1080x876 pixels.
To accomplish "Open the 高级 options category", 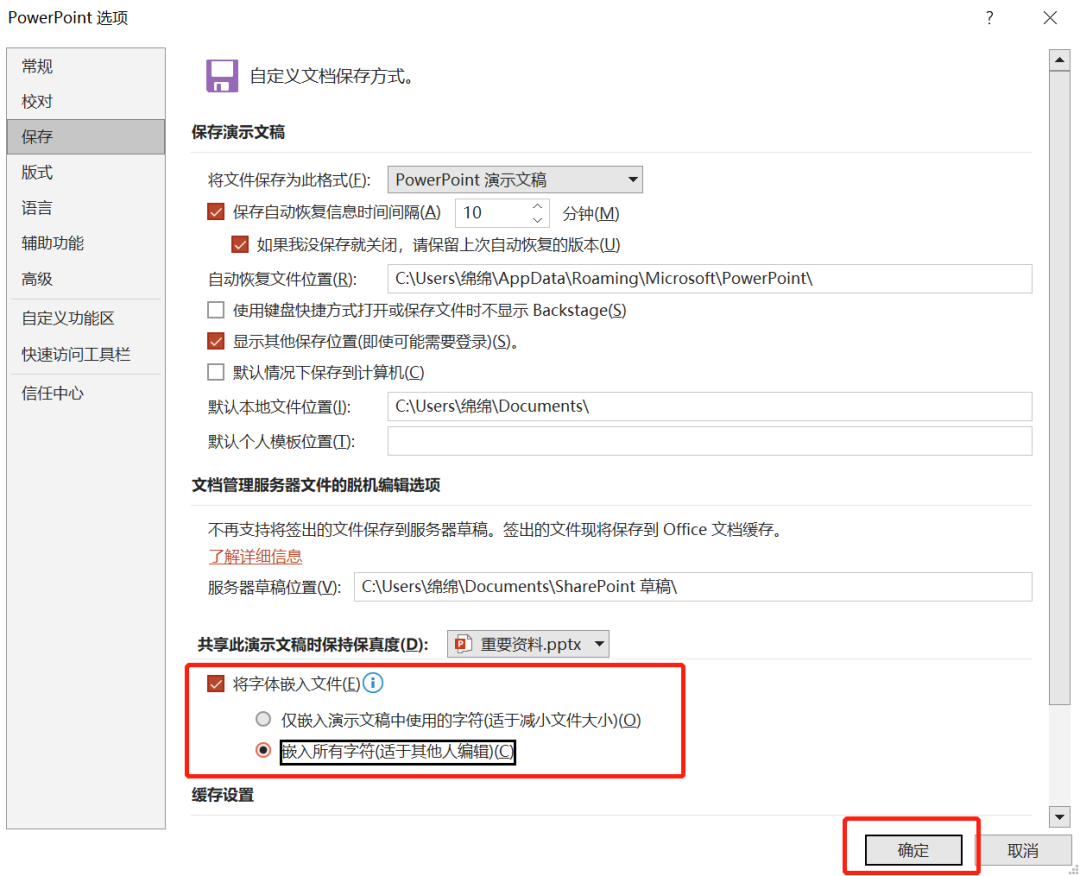I will [x=86, y=279].
